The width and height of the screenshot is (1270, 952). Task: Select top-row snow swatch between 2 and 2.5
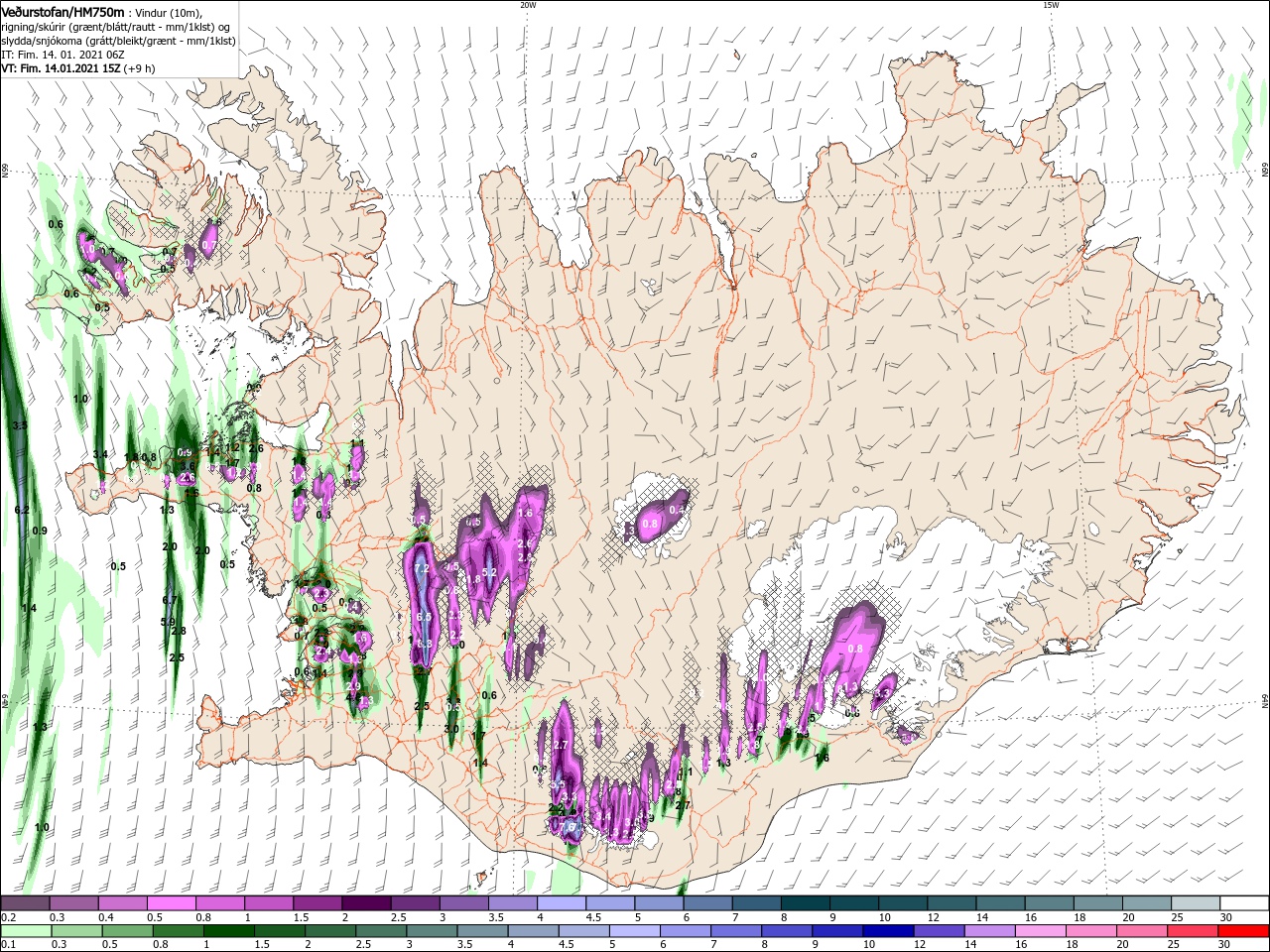point(366,903)
